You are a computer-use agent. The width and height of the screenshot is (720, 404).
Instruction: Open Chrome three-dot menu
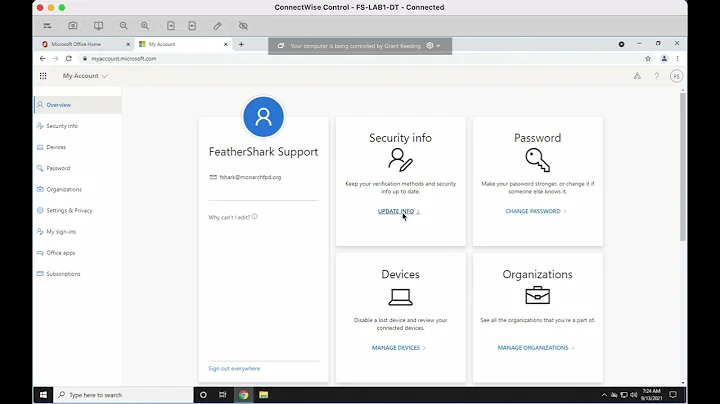coord(677,59)
